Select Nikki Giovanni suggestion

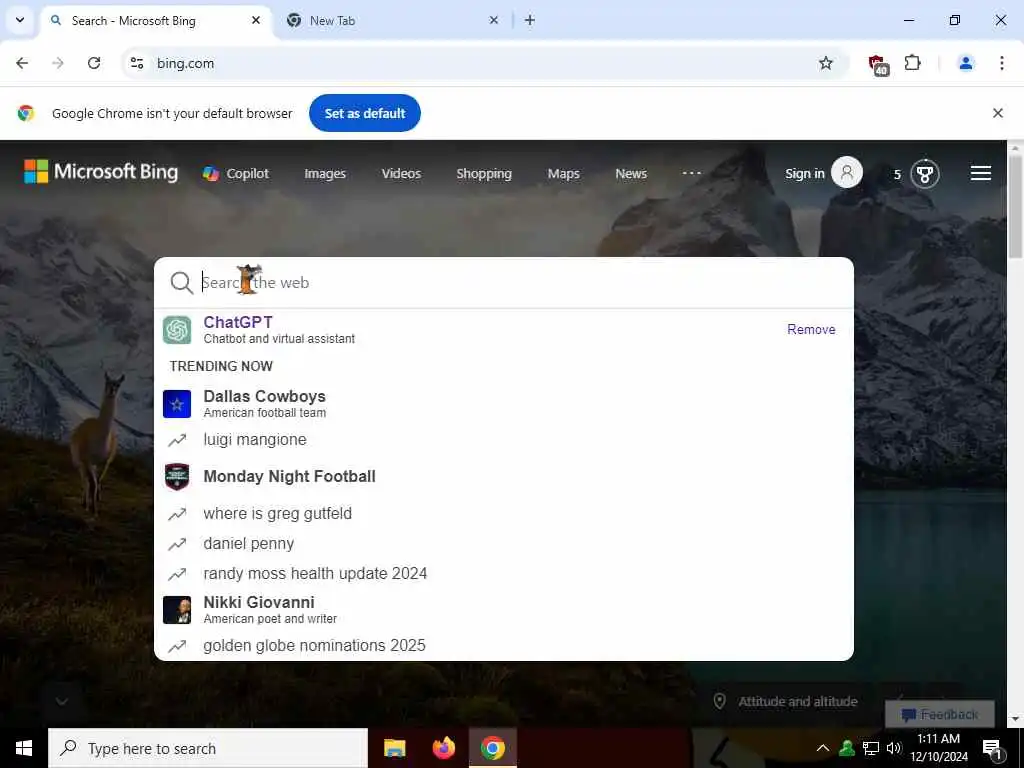tap(504, 609)
